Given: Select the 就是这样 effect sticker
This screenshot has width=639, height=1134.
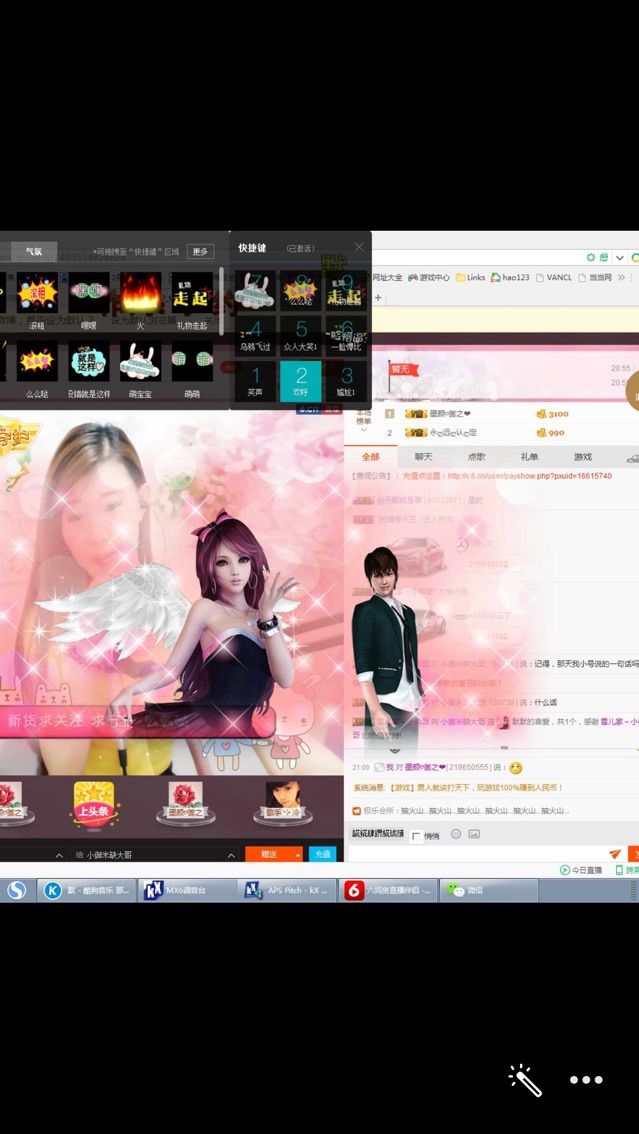Looking at the screenshot, I should coord(89,362).
